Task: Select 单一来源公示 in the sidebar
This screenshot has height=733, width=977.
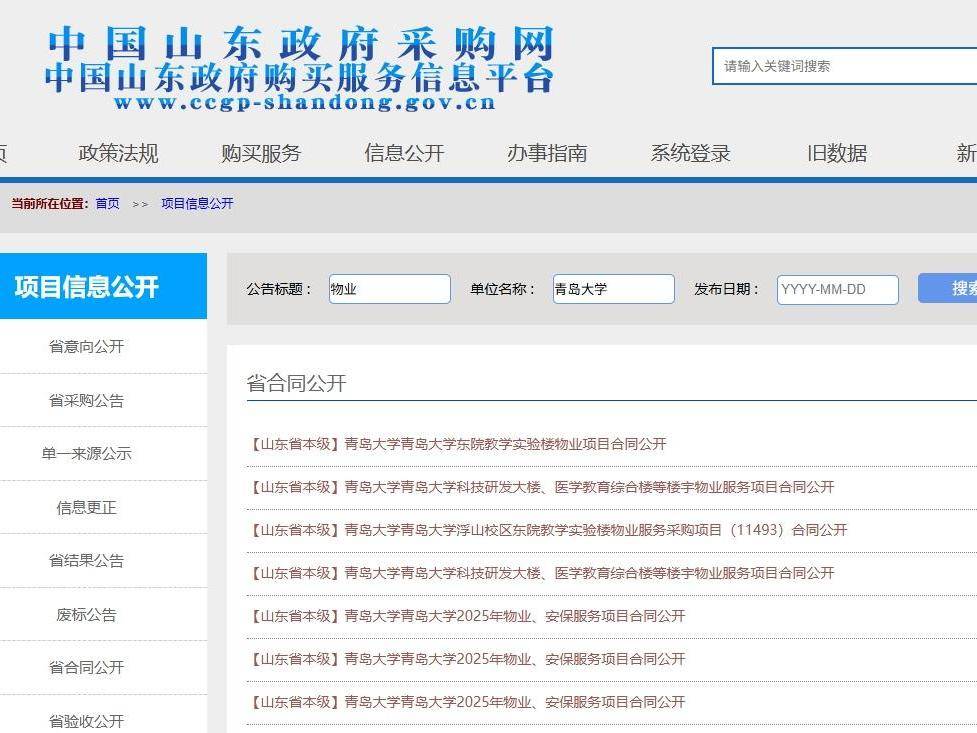Action: click(x=86, y=453)
